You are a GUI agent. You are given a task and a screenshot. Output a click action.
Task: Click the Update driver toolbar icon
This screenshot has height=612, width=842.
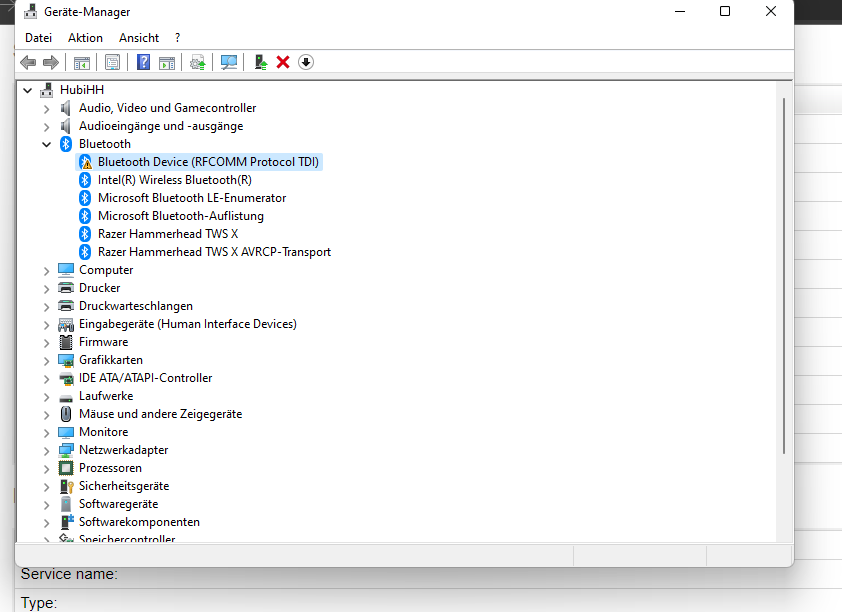(198, 62)
